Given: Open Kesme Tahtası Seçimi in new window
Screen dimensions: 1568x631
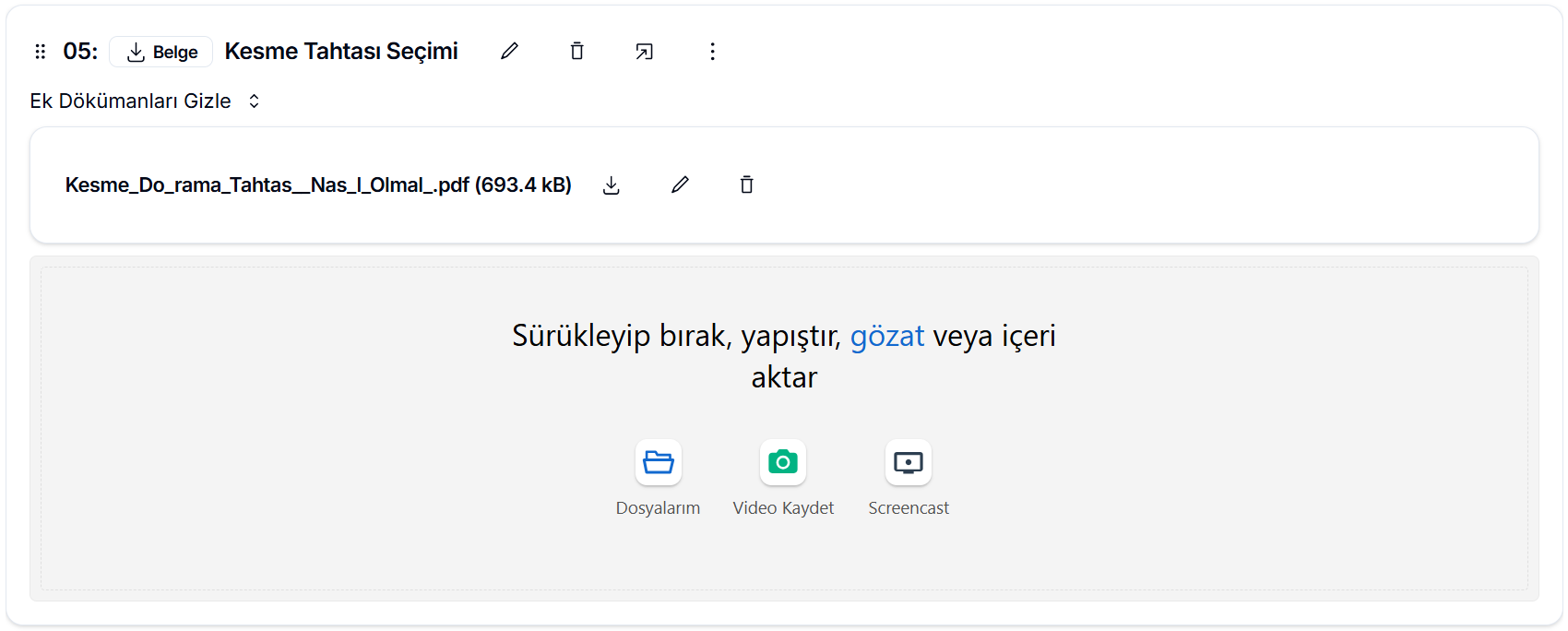Looking at the screenshot, I should click(x=644, y=52).
